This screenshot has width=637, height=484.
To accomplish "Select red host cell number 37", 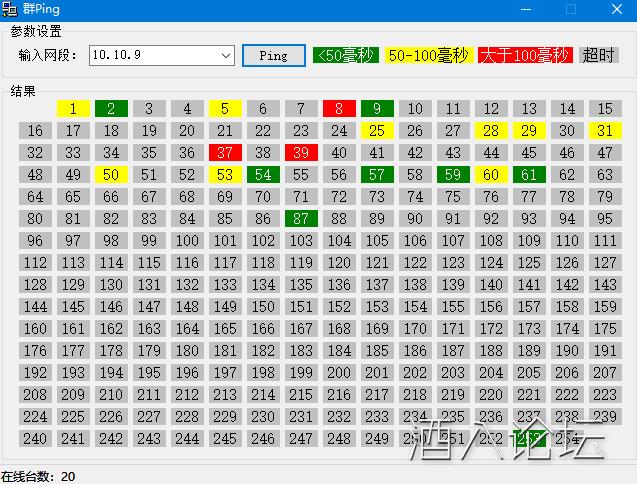I will click(x=225, y=153).
